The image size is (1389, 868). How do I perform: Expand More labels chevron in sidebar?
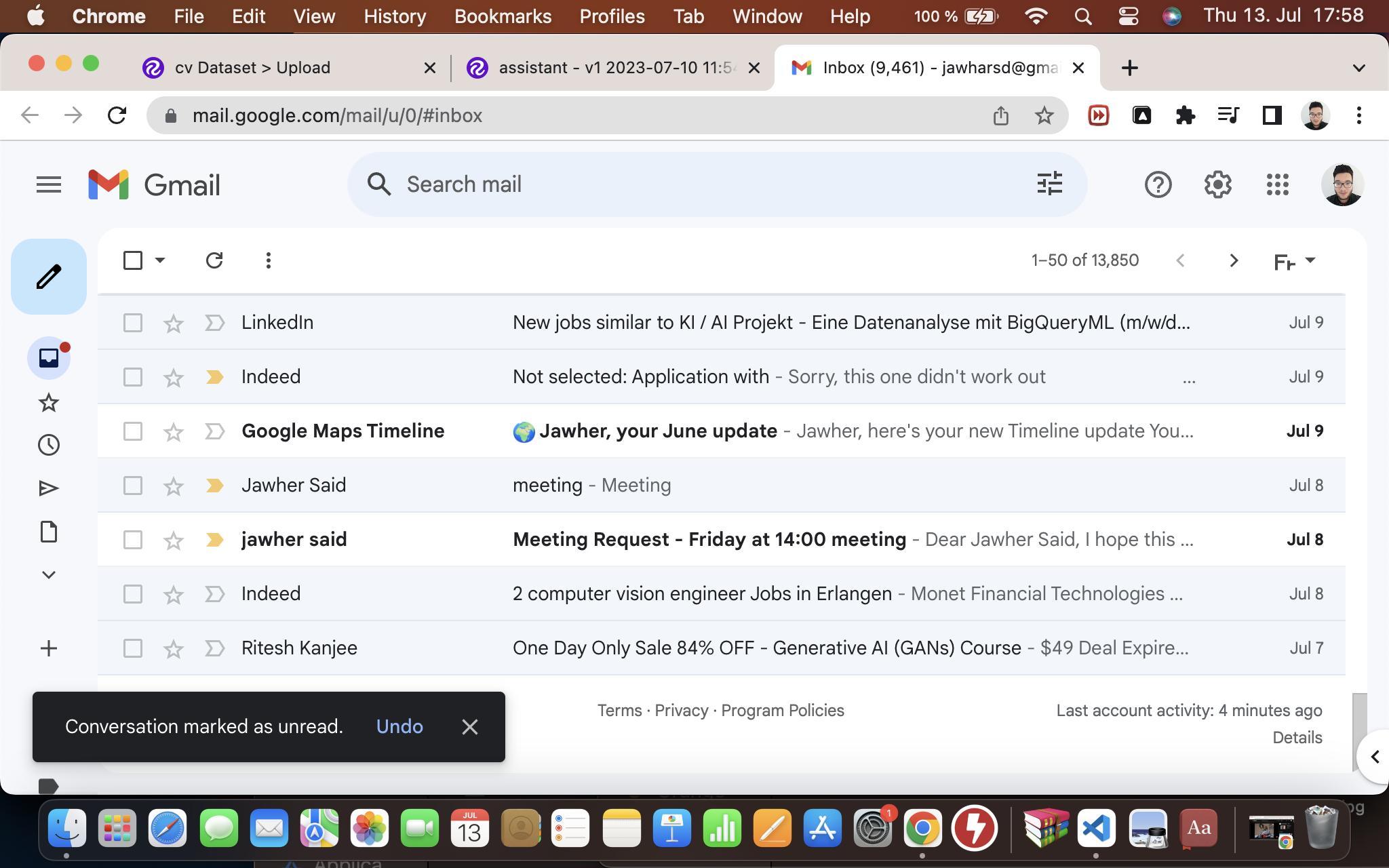click(x=49, y=575)
